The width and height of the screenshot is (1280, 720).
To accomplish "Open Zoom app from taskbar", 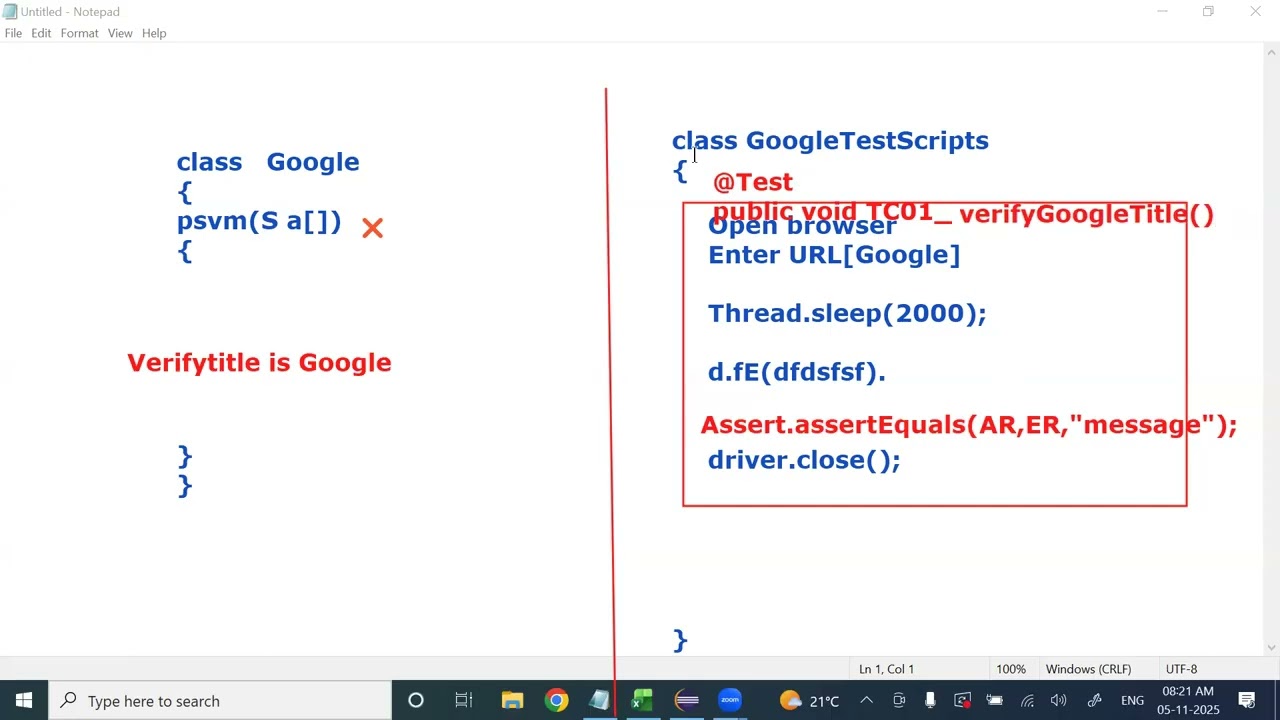I will click(x=730, y=701).
